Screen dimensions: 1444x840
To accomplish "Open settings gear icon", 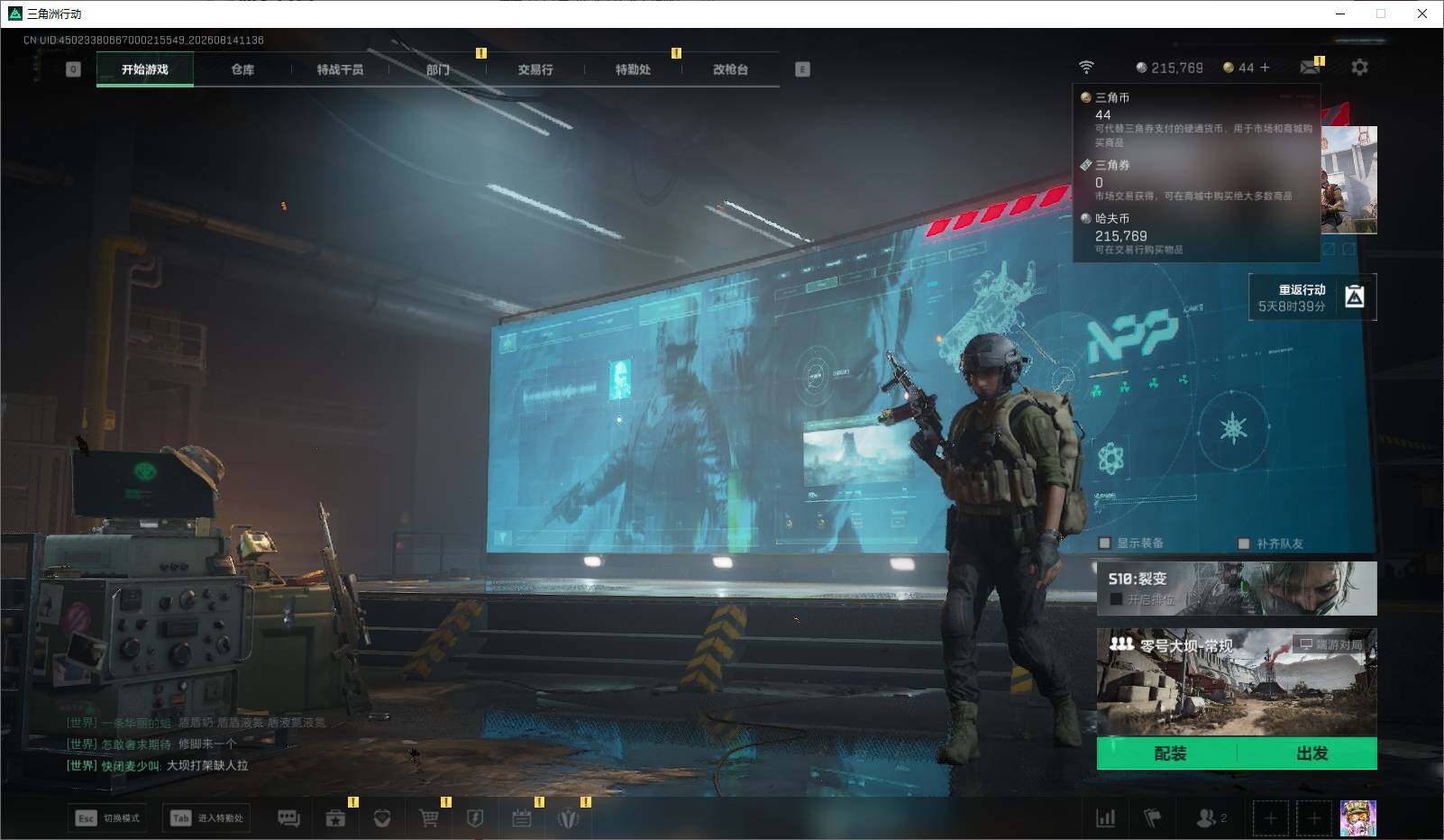I will [1359, 68].
